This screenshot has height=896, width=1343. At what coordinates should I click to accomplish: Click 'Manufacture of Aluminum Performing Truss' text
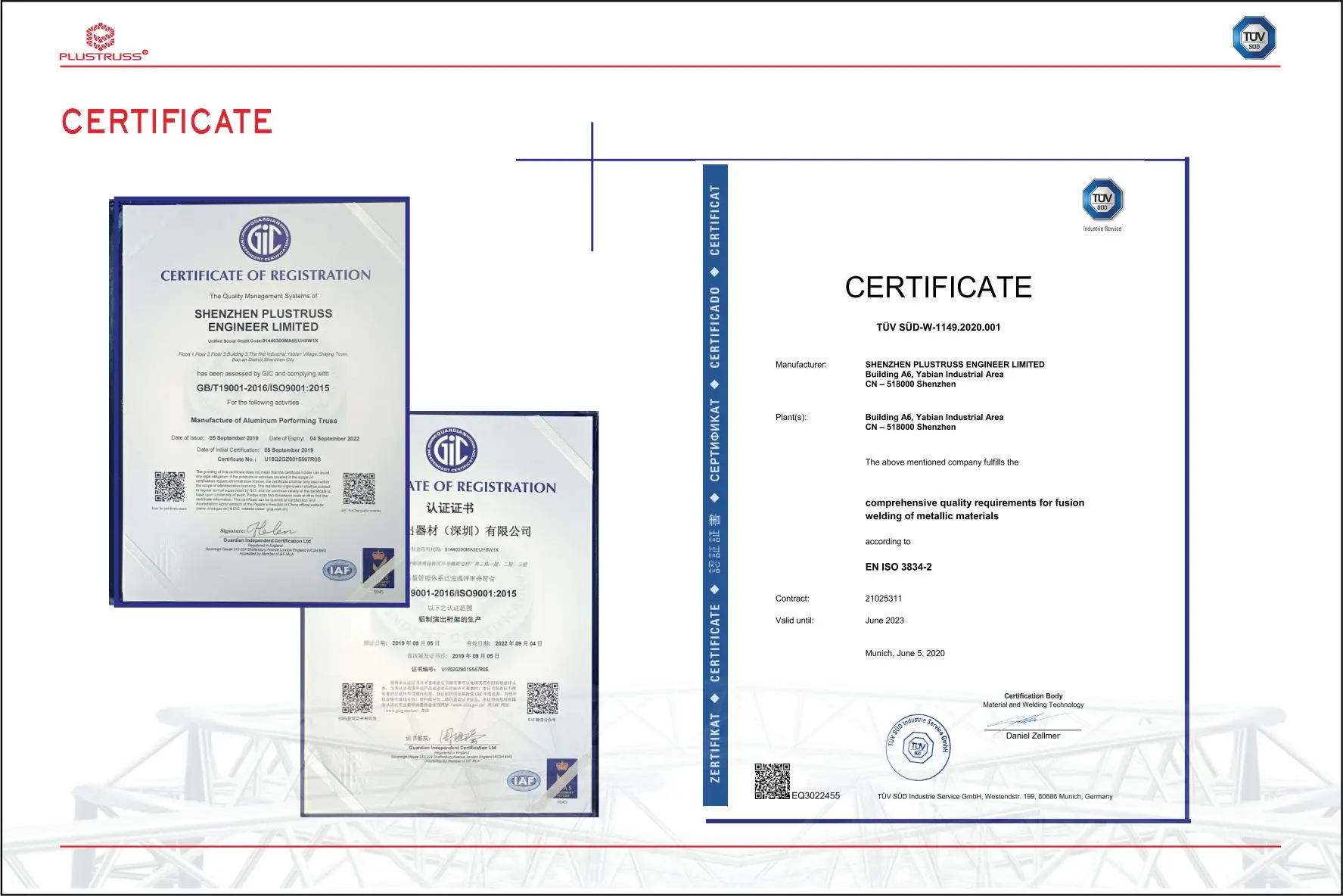click(x=264, y=421)
